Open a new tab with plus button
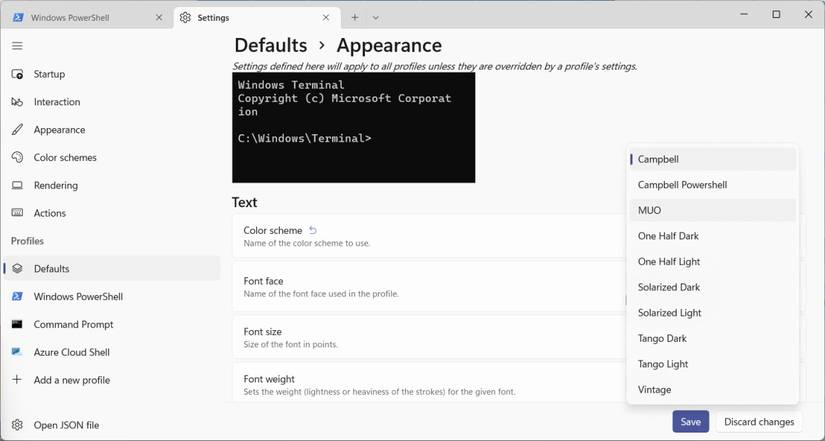The width and height of the screenshot is (825, 441). (x=355, y=18)
